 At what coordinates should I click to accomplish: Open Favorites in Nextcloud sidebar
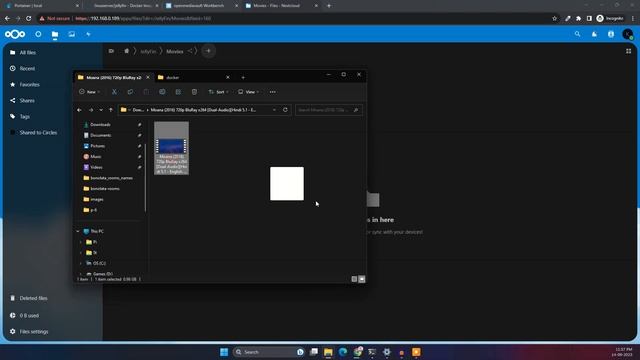pyautogui.click(x=29, y=84)
